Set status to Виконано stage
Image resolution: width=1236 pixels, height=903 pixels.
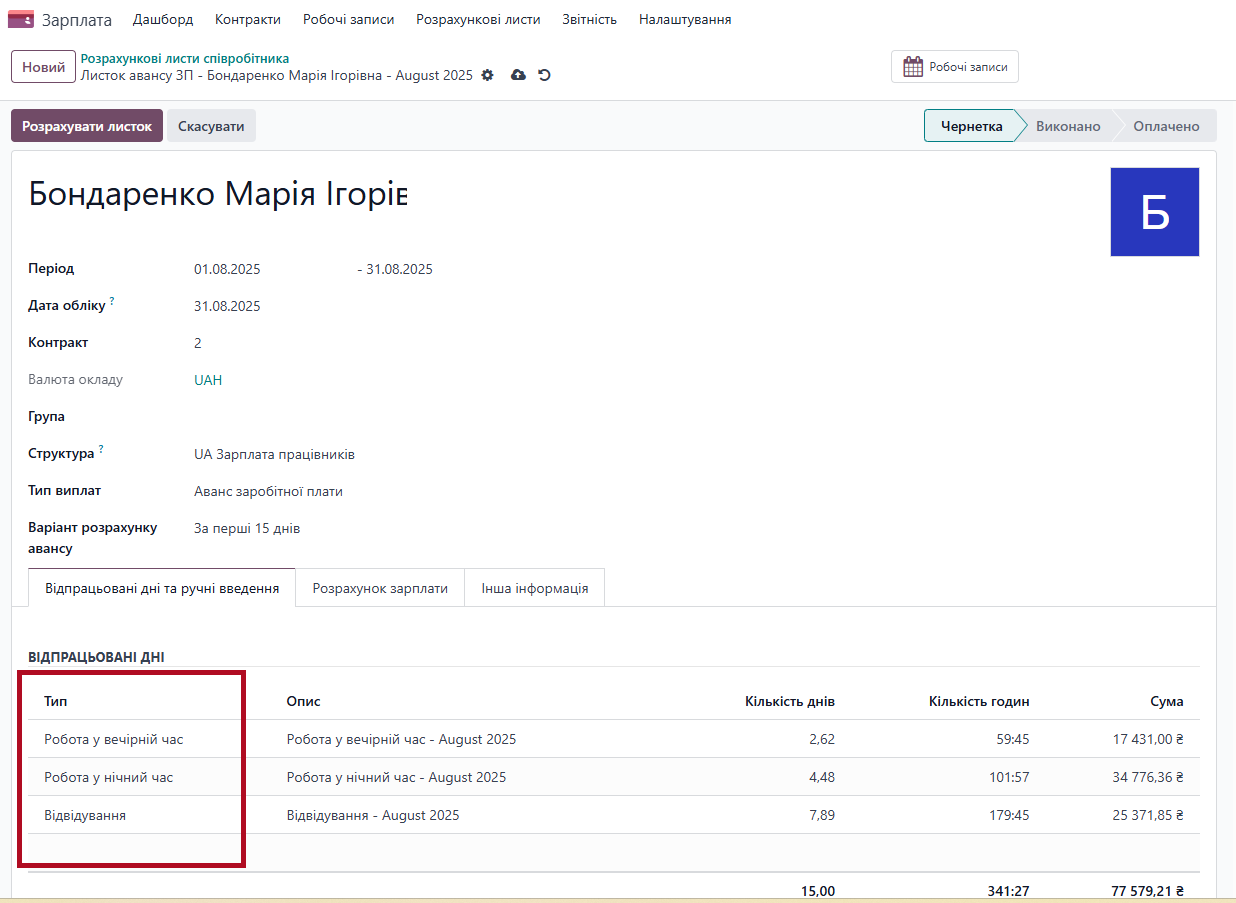[x=1067, y=126]
